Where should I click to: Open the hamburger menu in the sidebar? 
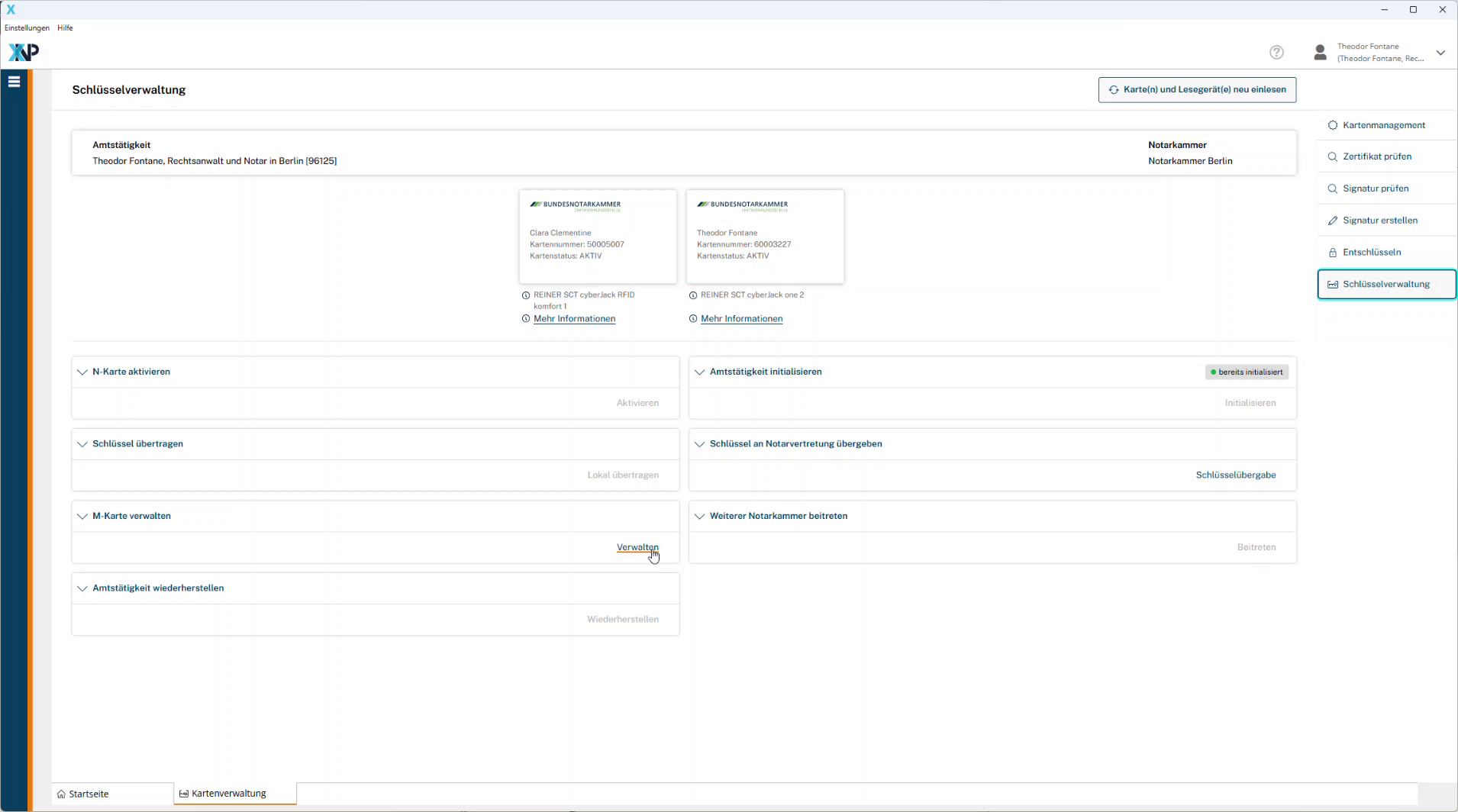(14, 82)
